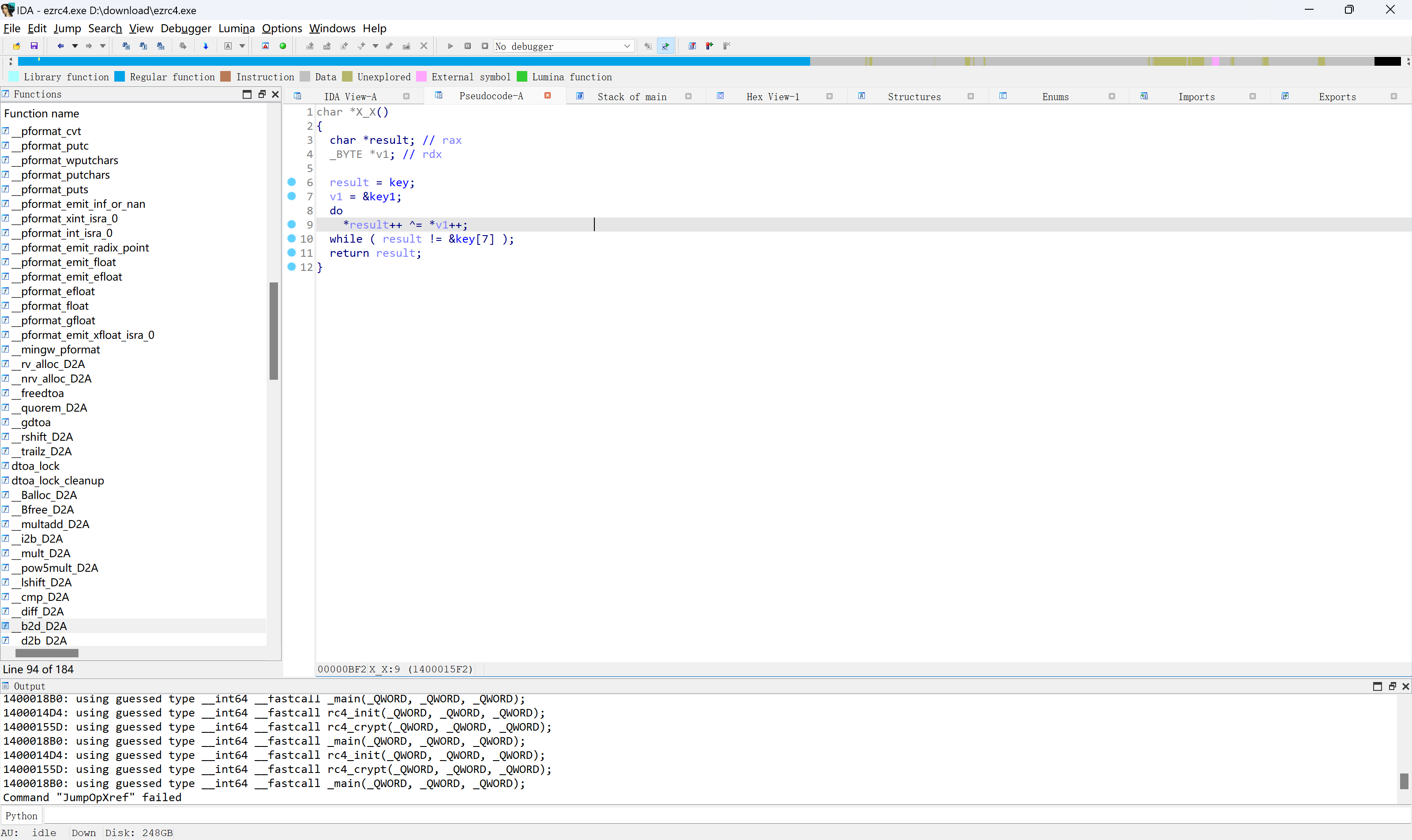Open the dropdown next to the boxed A icon

pyautogui.click(x=242, y=46)
